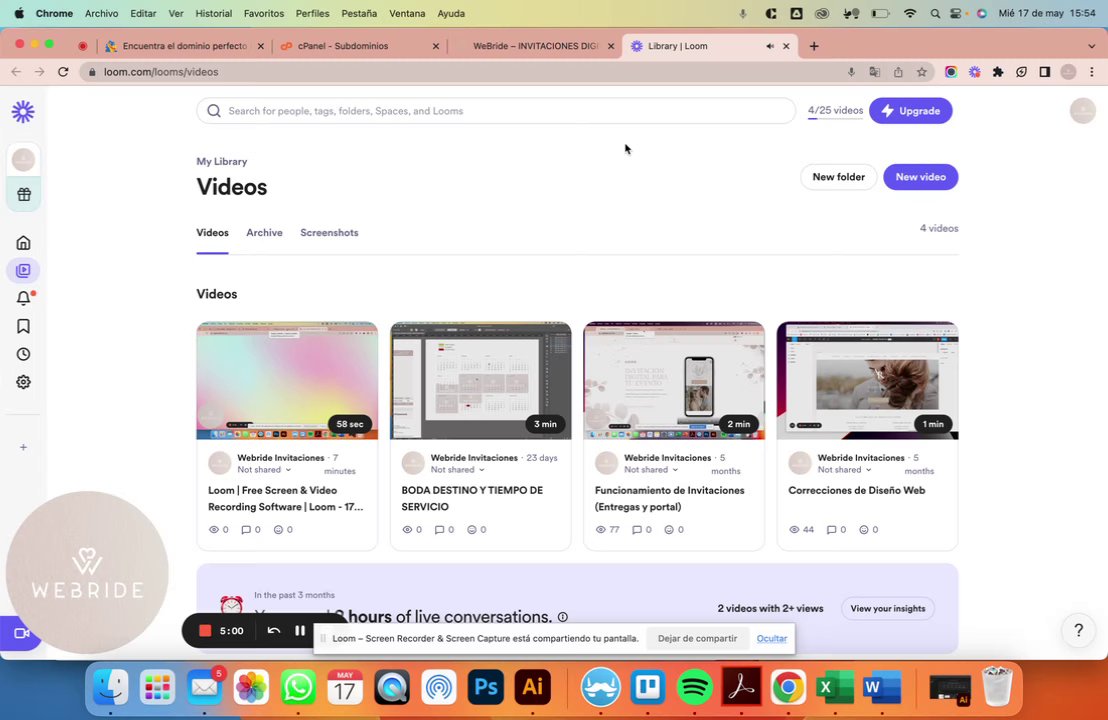Open Chrome side panel icon

tap(1044, 72)
